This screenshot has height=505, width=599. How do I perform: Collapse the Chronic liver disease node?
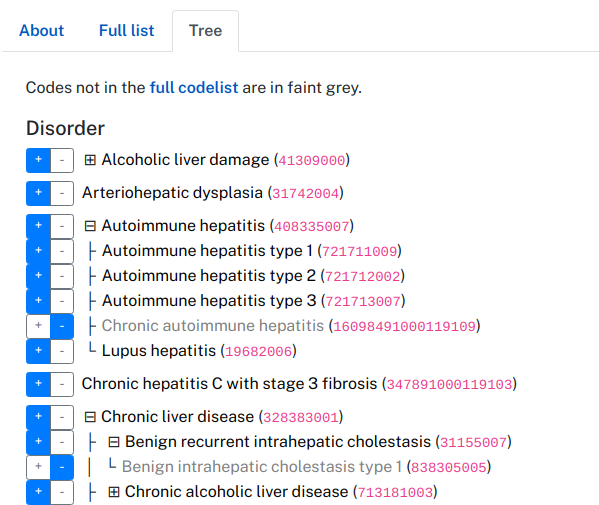(90, 417)
